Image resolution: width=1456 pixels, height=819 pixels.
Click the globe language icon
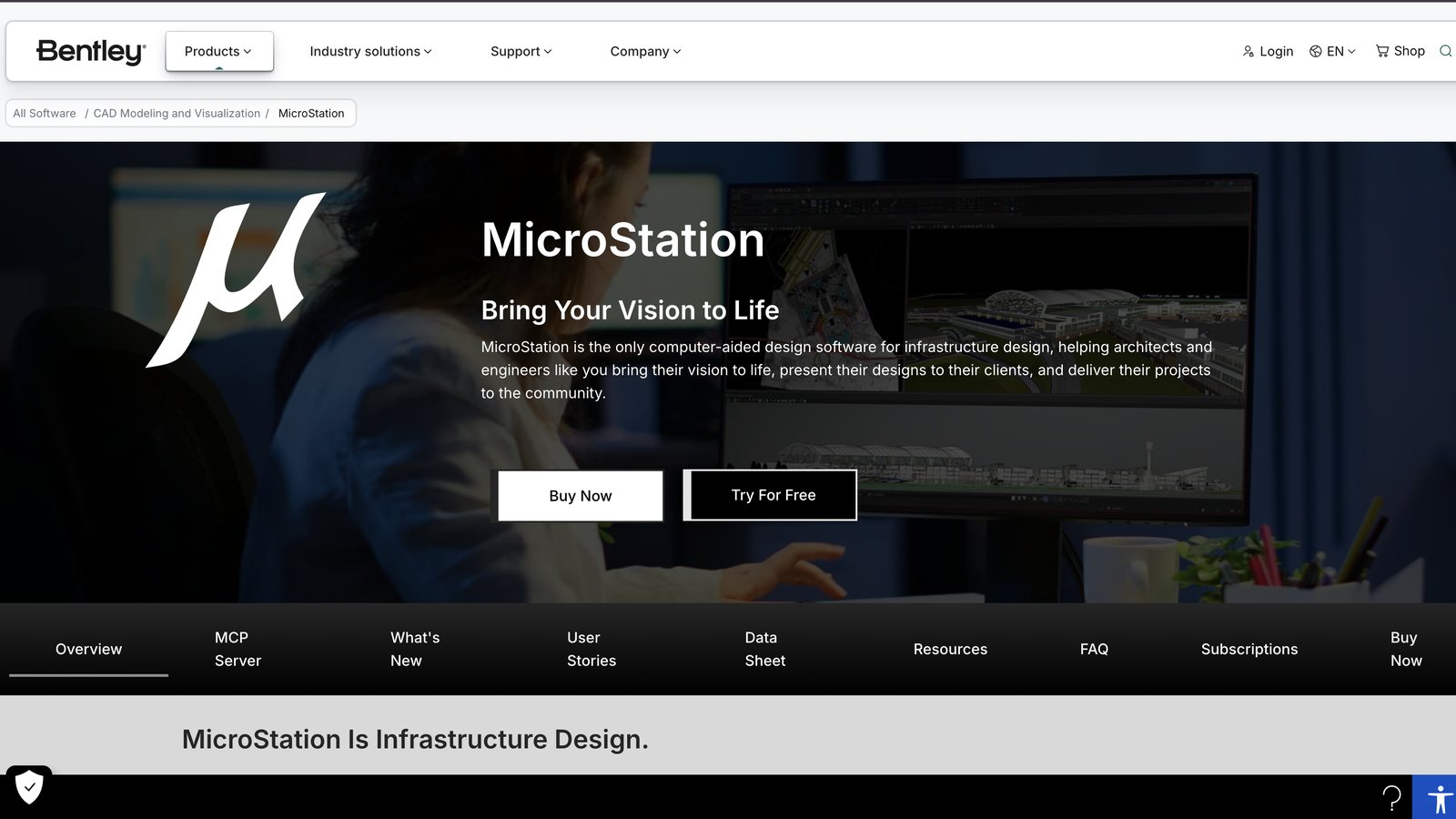tap(1316, 51)
